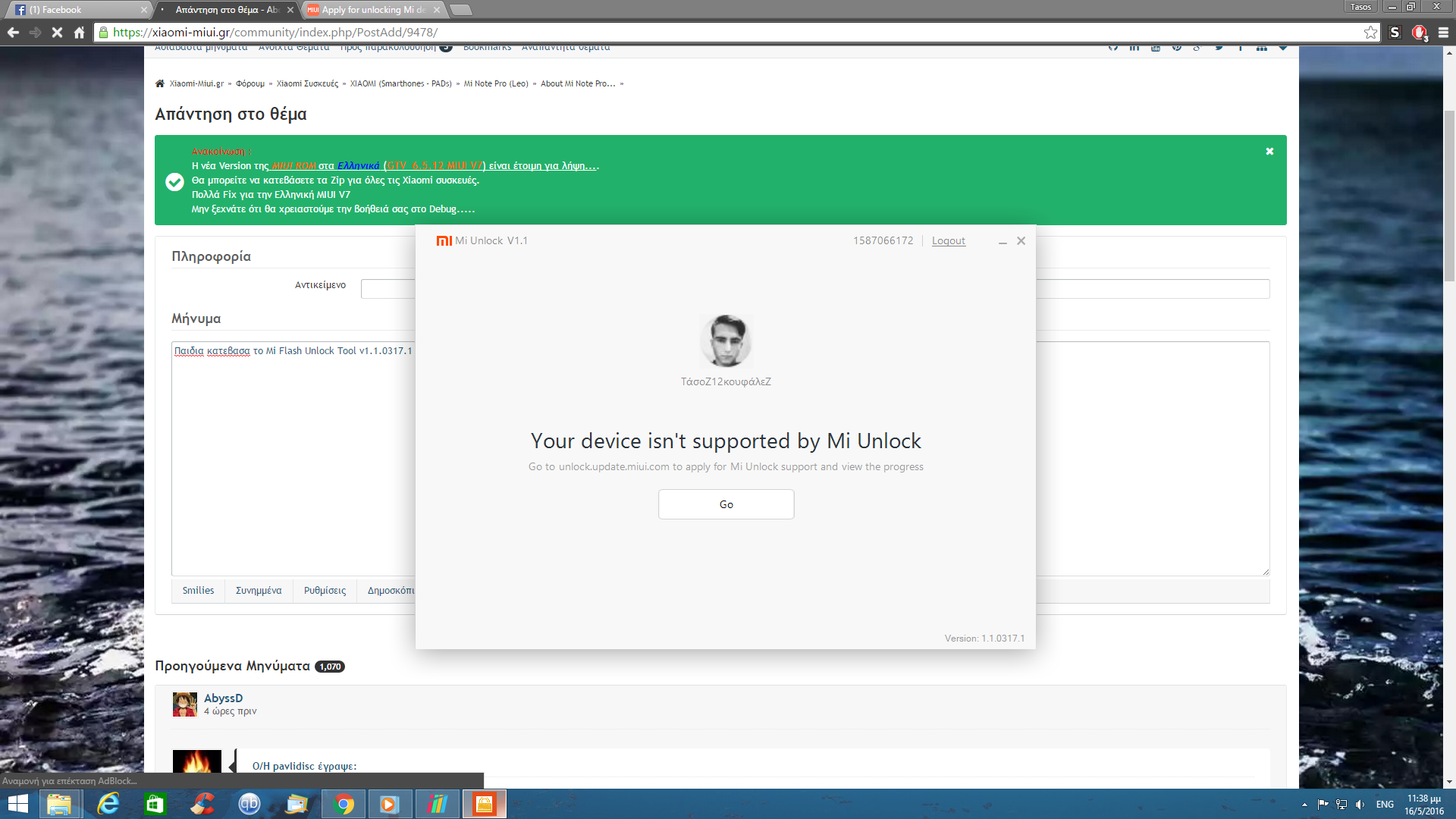Click the Tasos Chrome profile button
The image size is (1456, 819).
(x=1360, y=7)
